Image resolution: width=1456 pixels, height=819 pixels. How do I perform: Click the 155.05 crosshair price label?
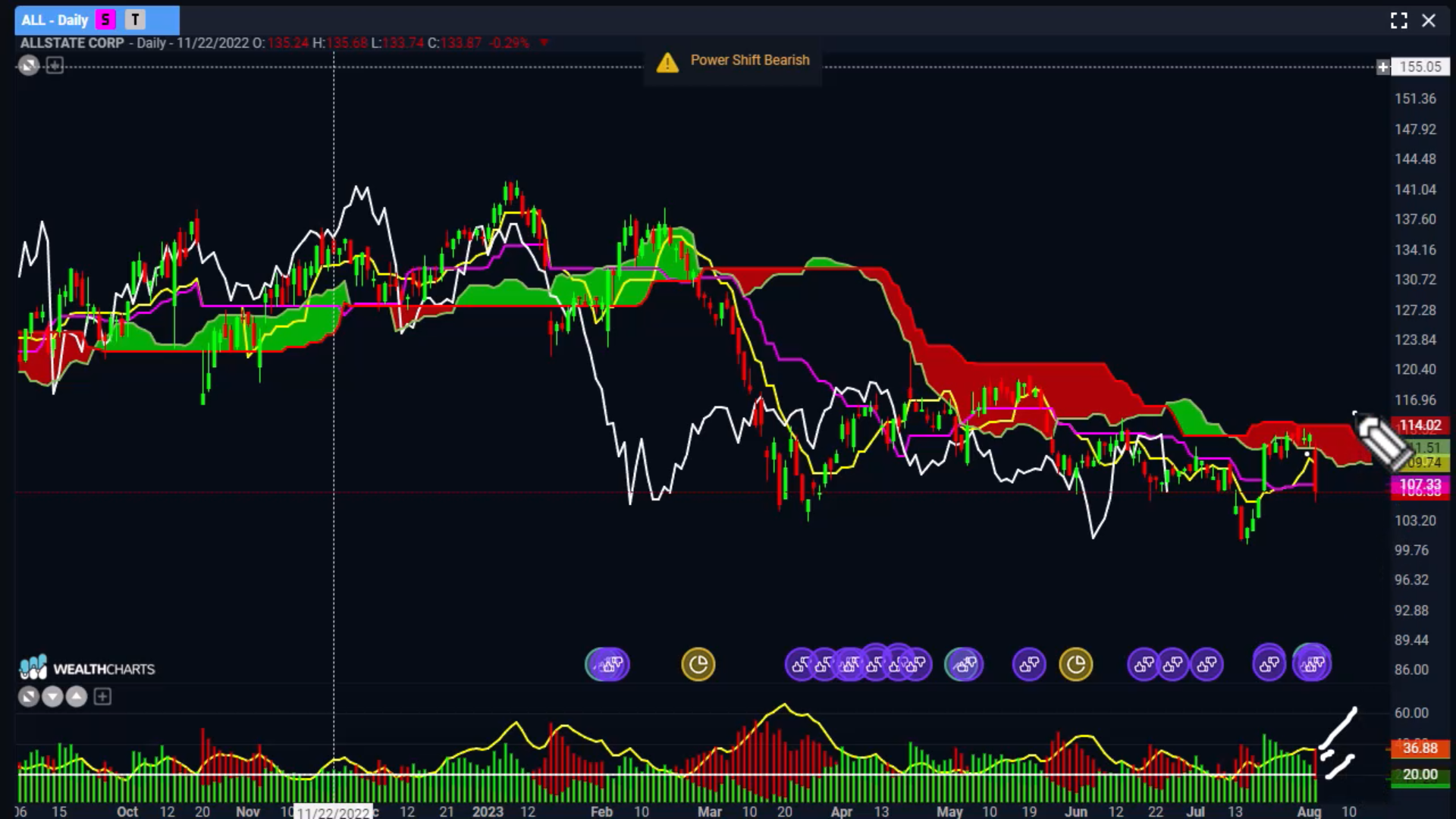(1420, 67)
